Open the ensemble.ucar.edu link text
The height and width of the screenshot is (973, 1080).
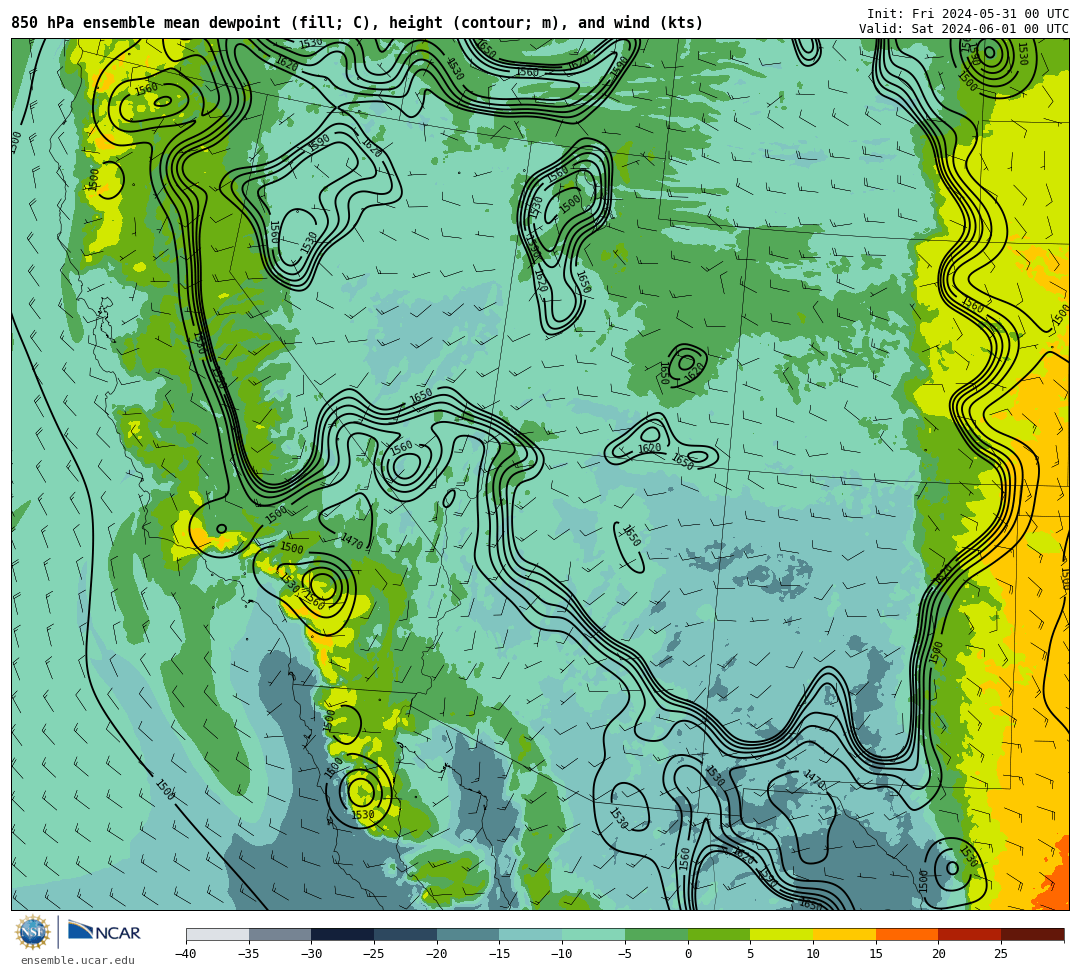[x=78, y=960]
